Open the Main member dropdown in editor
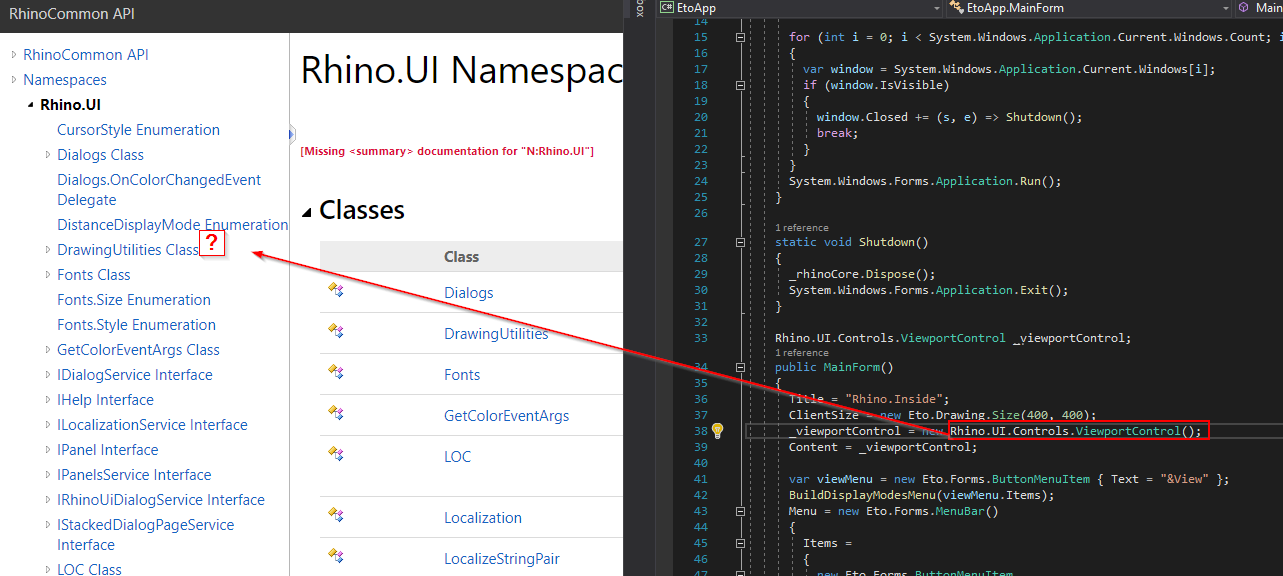The height and width of the screenshot is (576, 1283). [x=1258, y=8]
